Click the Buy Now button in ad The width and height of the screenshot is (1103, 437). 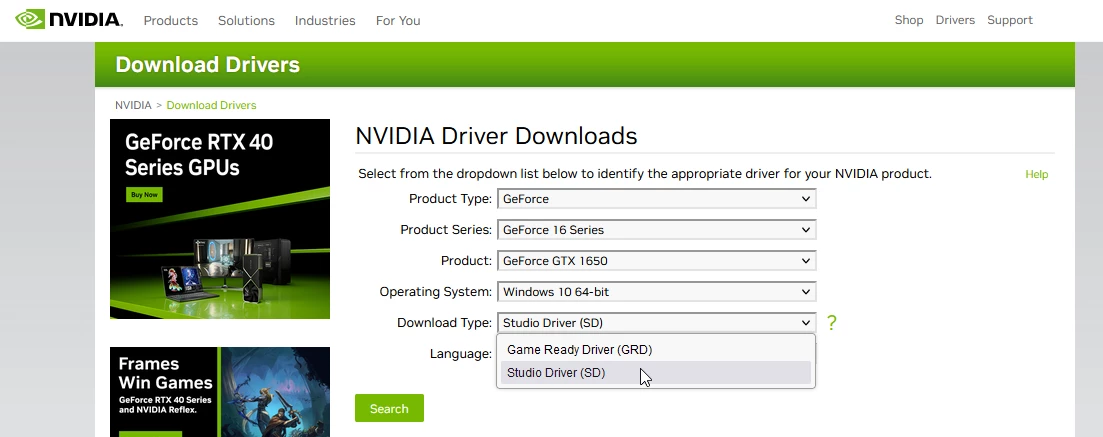(x=144, y=194)
